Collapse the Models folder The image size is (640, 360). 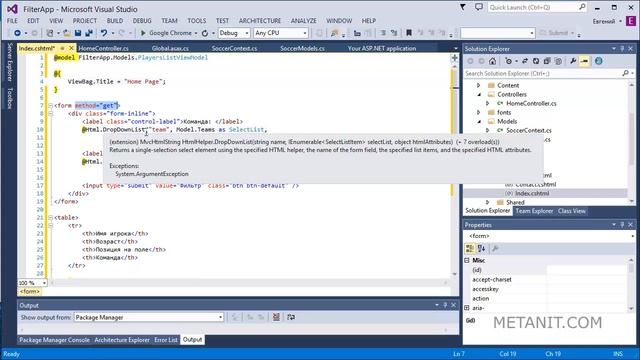479,121
